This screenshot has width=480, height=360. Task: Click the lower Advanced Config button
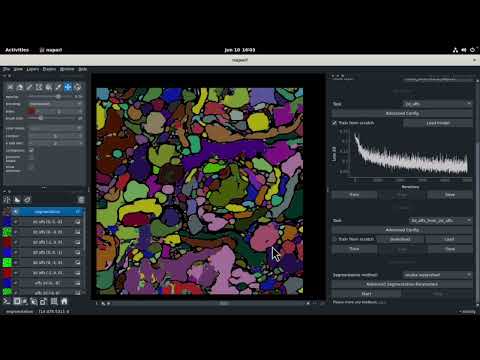click(402, 230)
